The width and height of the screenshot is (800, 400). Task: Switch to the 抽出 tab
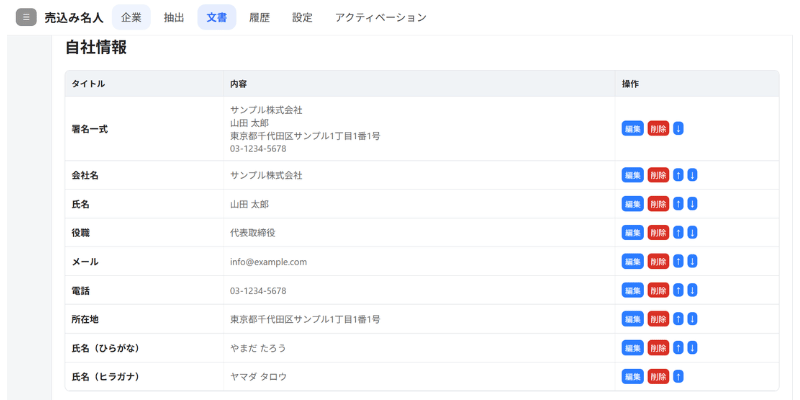pos(174,17)
